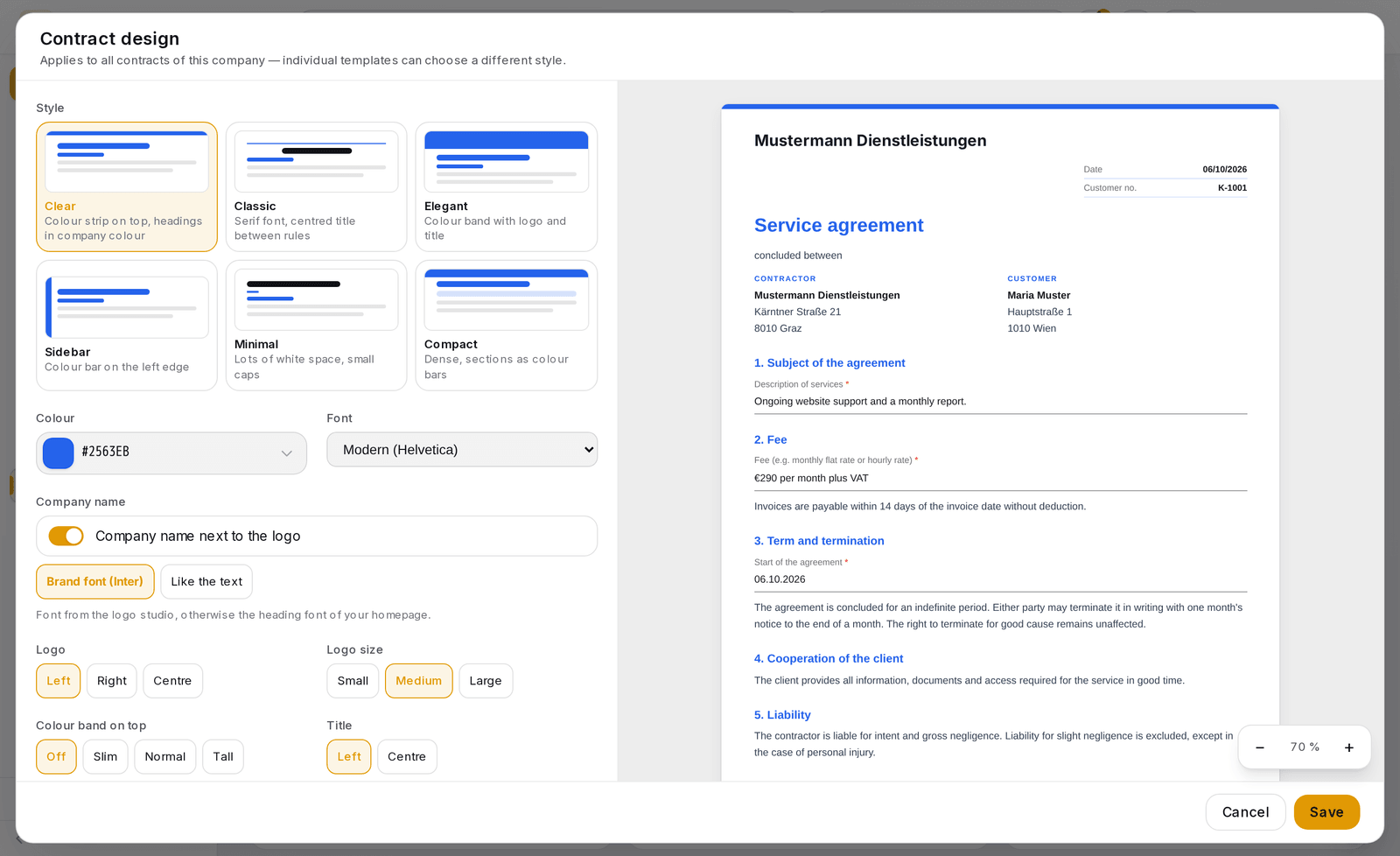Choose Large logo size
The image size is (1400, 856).
[486, 681]
